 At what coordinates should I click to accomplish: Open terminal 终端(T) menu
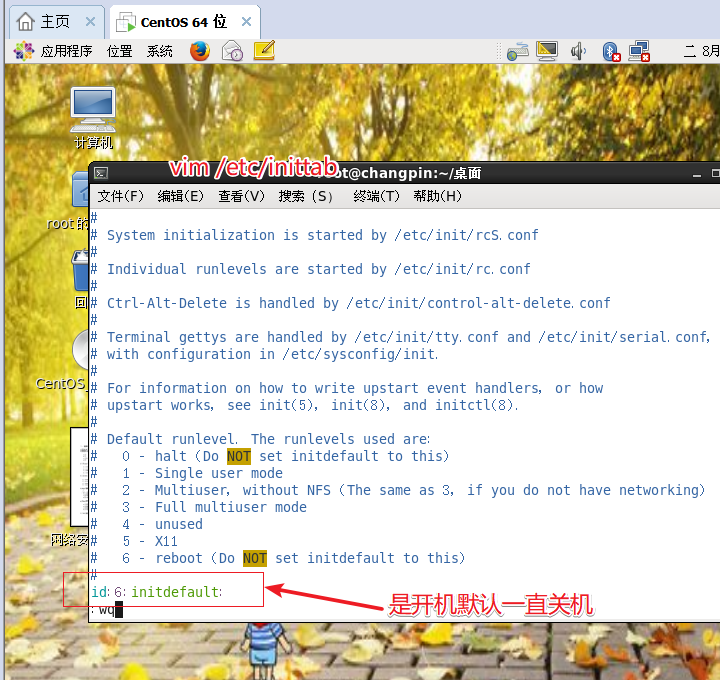[376, 197]
